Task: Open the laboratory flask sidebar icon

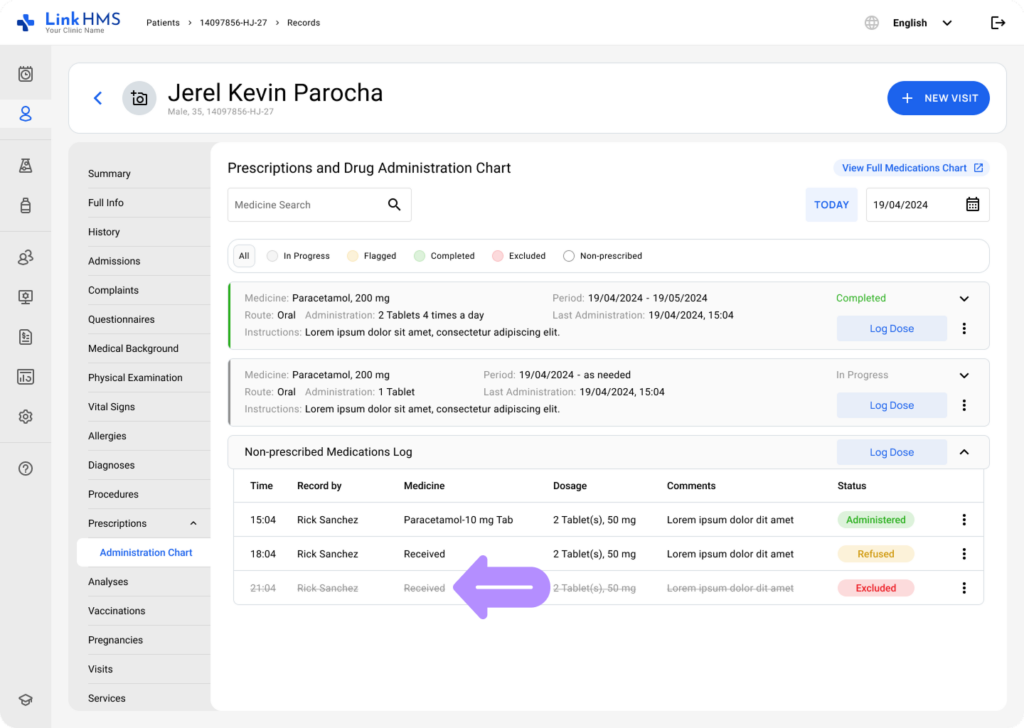Action: (x=26, y=165)
